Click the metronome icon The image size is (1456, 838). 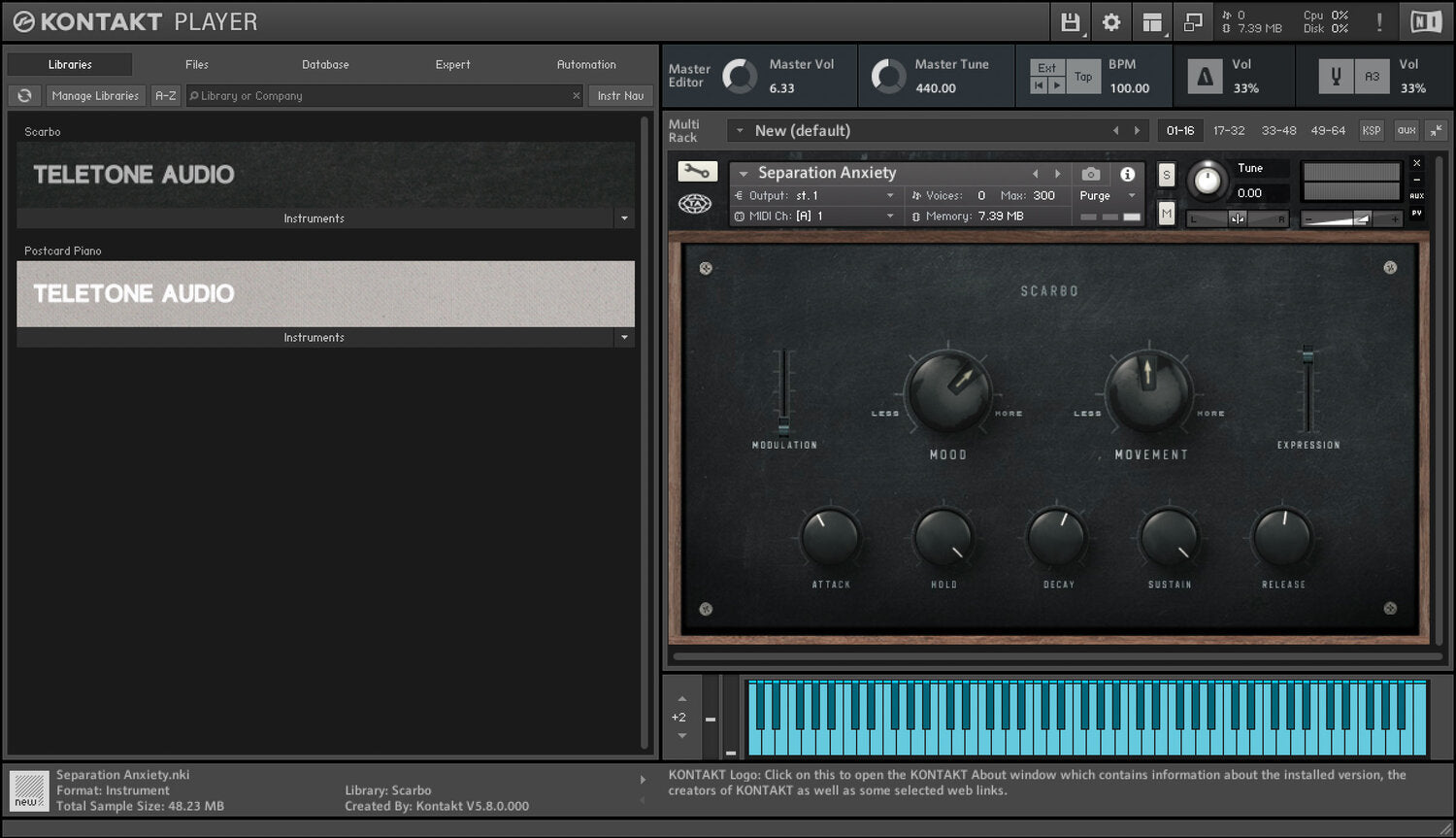1205,77
